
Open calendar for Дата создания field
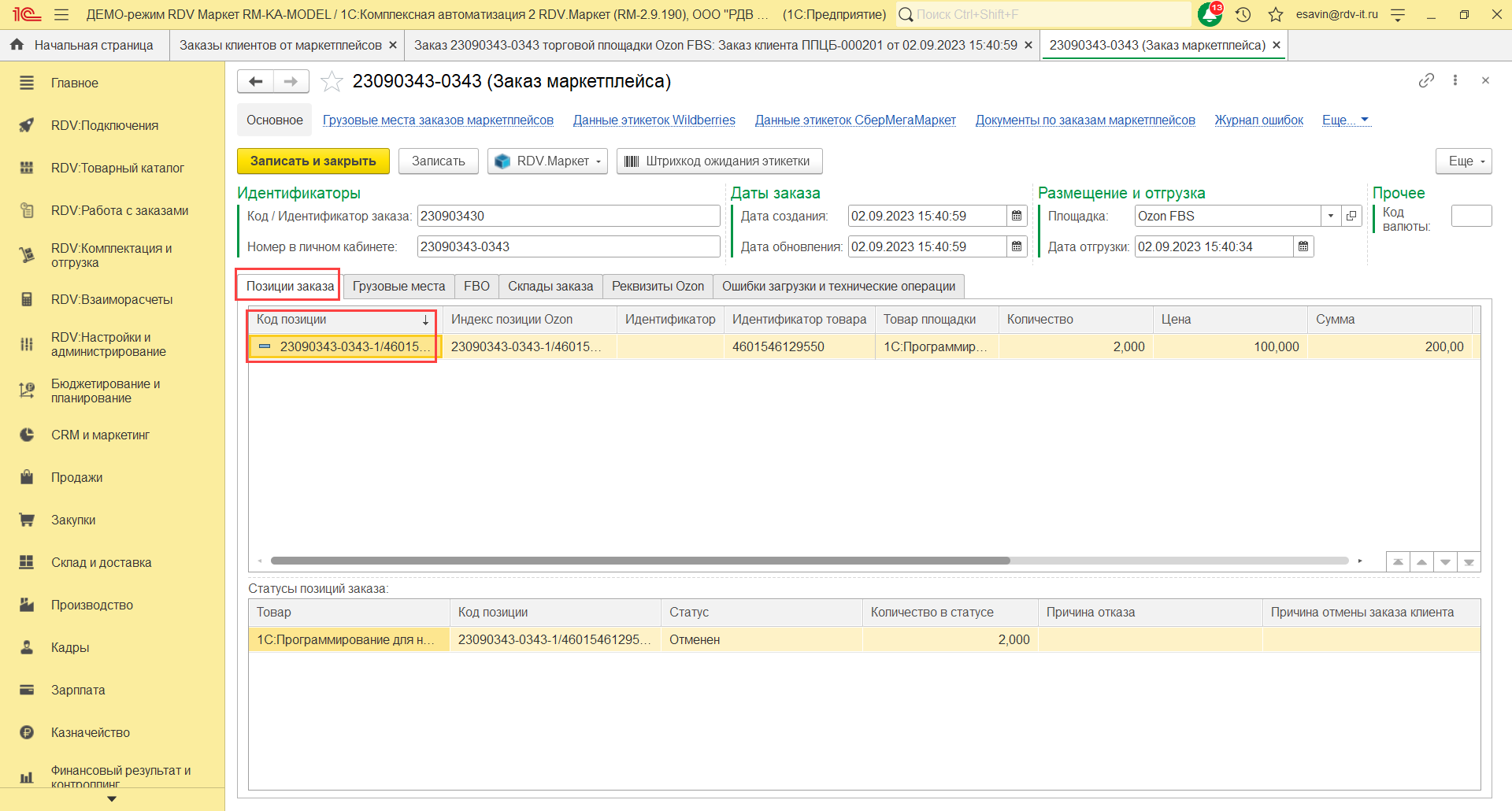click(x=1017, y=217)
